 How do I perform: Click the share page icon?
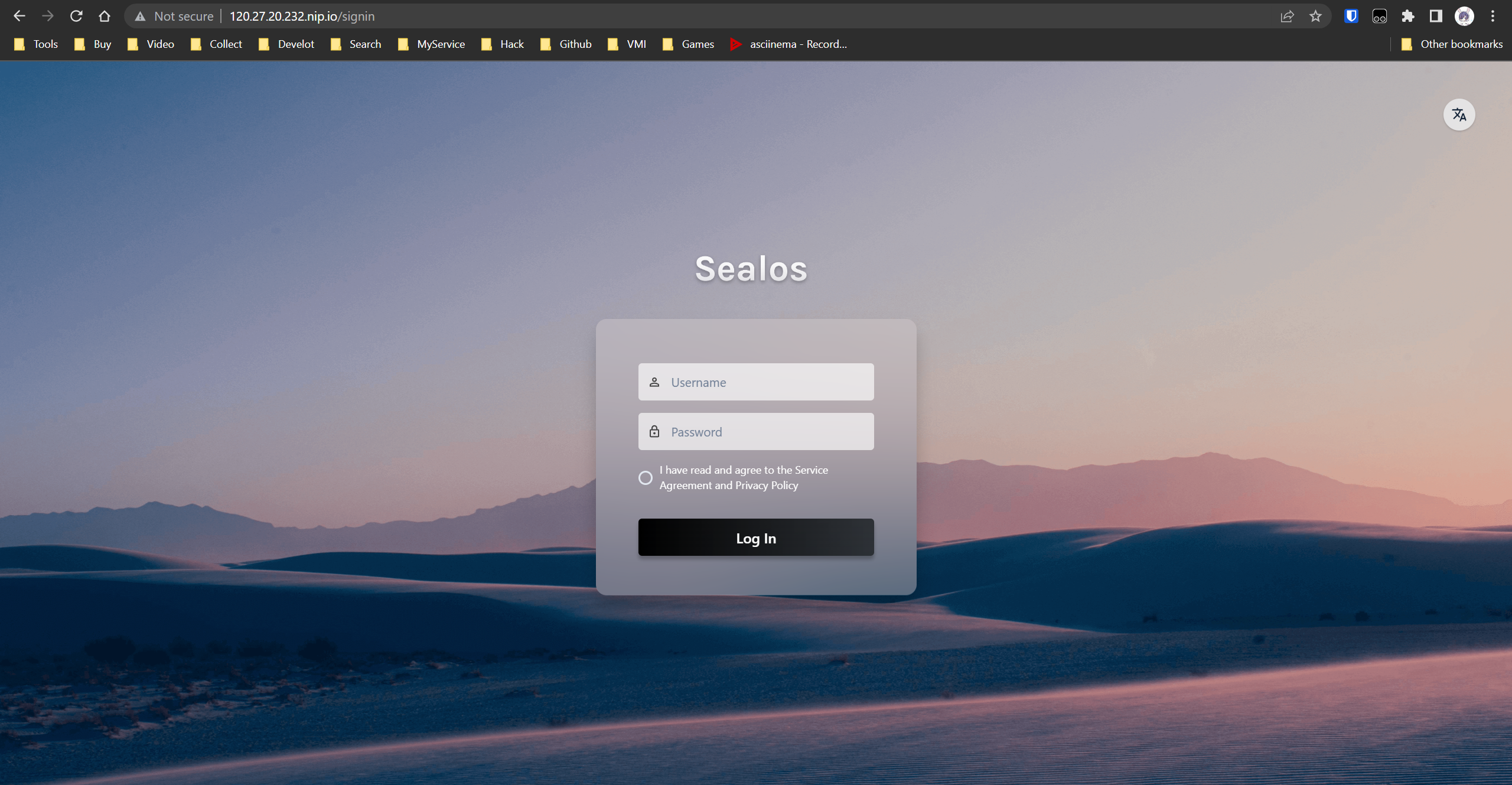pos(1287,16)
